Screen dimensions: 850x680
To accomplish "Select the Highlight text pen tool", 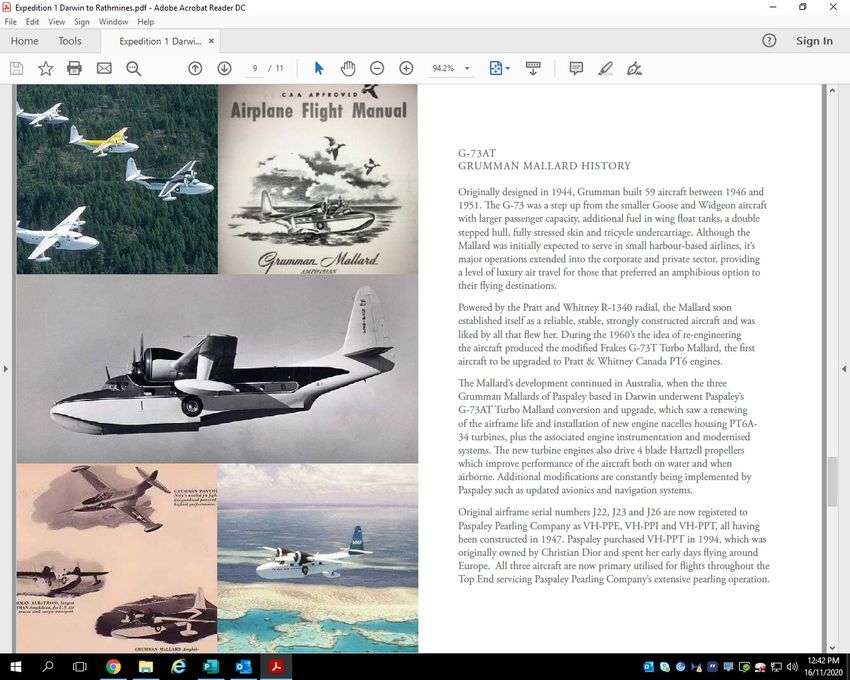I will (606, 68).
